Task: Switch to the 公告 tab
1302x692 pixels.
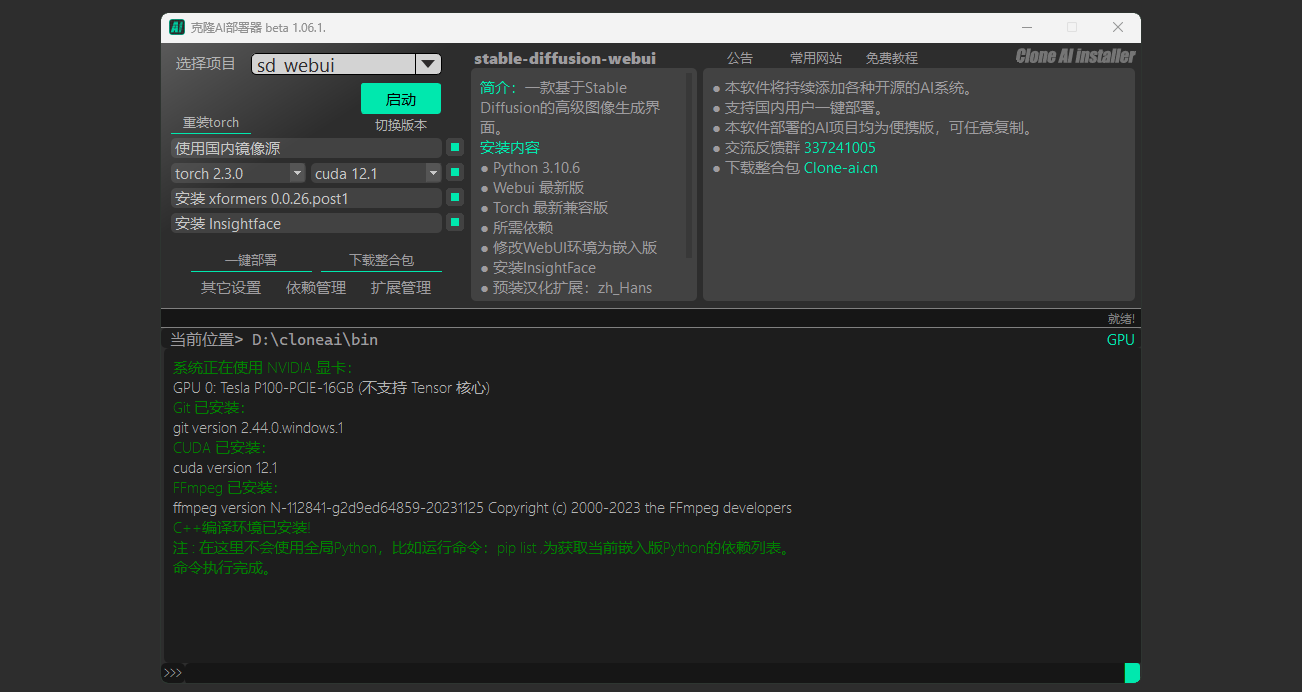Action: (x=740, y=58)
